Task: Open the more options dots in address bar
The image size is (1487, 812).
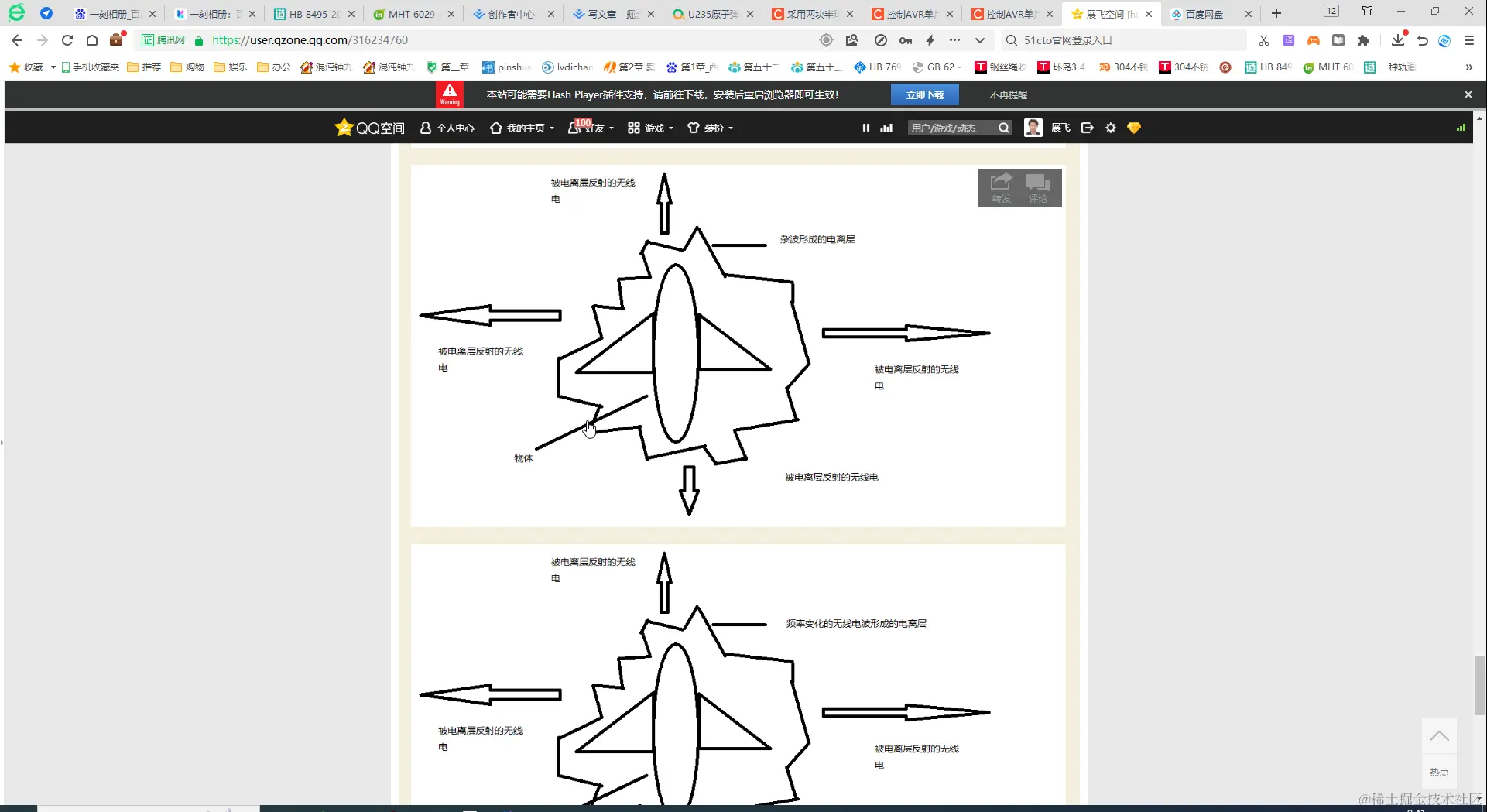Action: pos(955,40)
